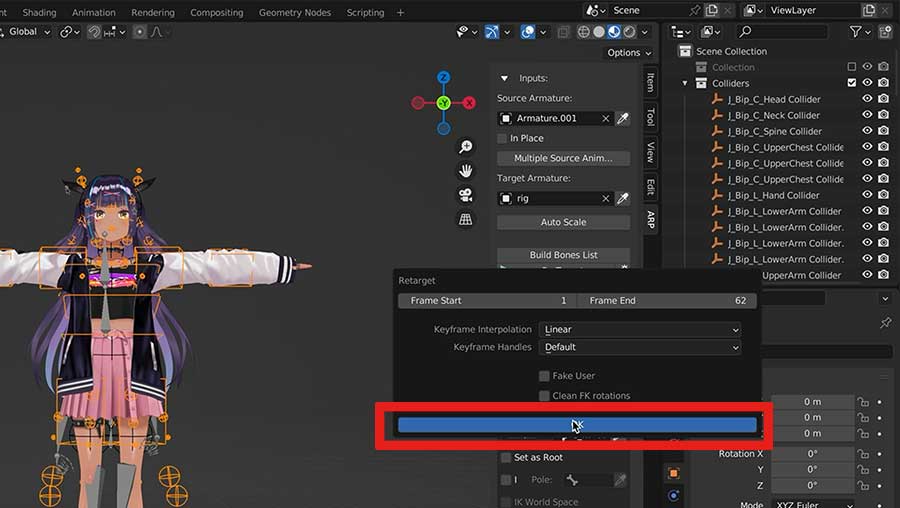The height and width of the screenshot is (508, 900).
Task: Open rotation Mode XYZ Euler dropdown
Action: [x=812, y=503]
